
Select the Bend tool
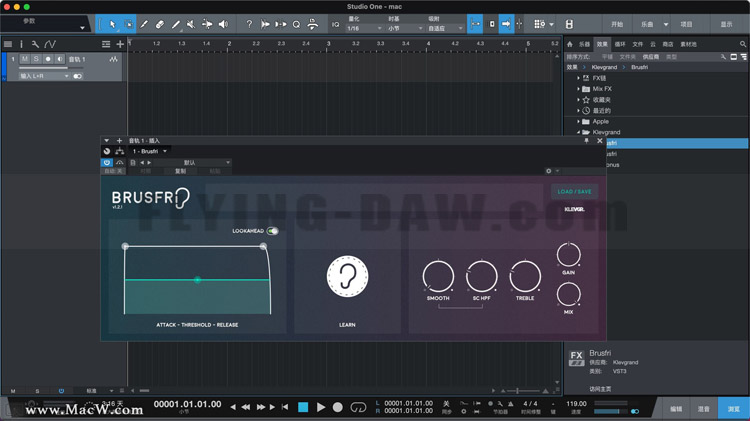tap(207, 24)
